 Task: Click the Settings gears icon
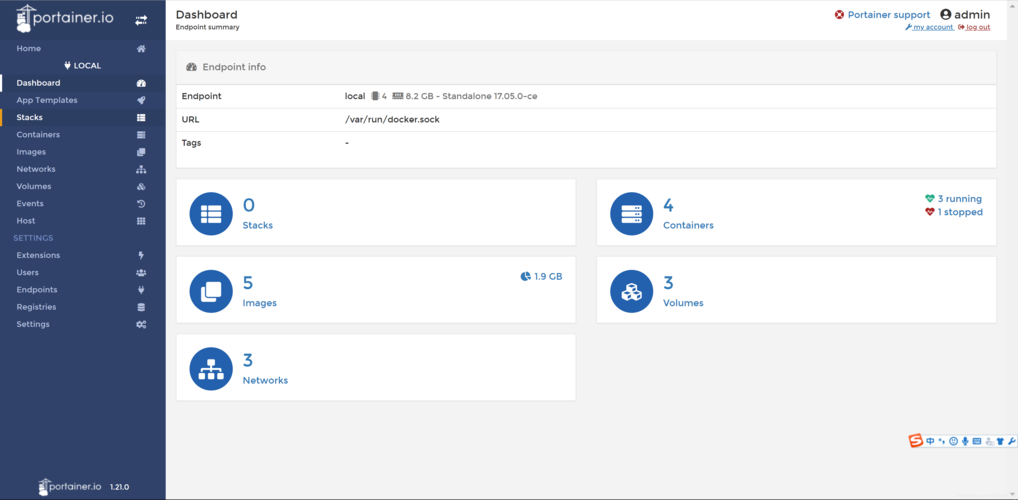[x=141, y=324]
